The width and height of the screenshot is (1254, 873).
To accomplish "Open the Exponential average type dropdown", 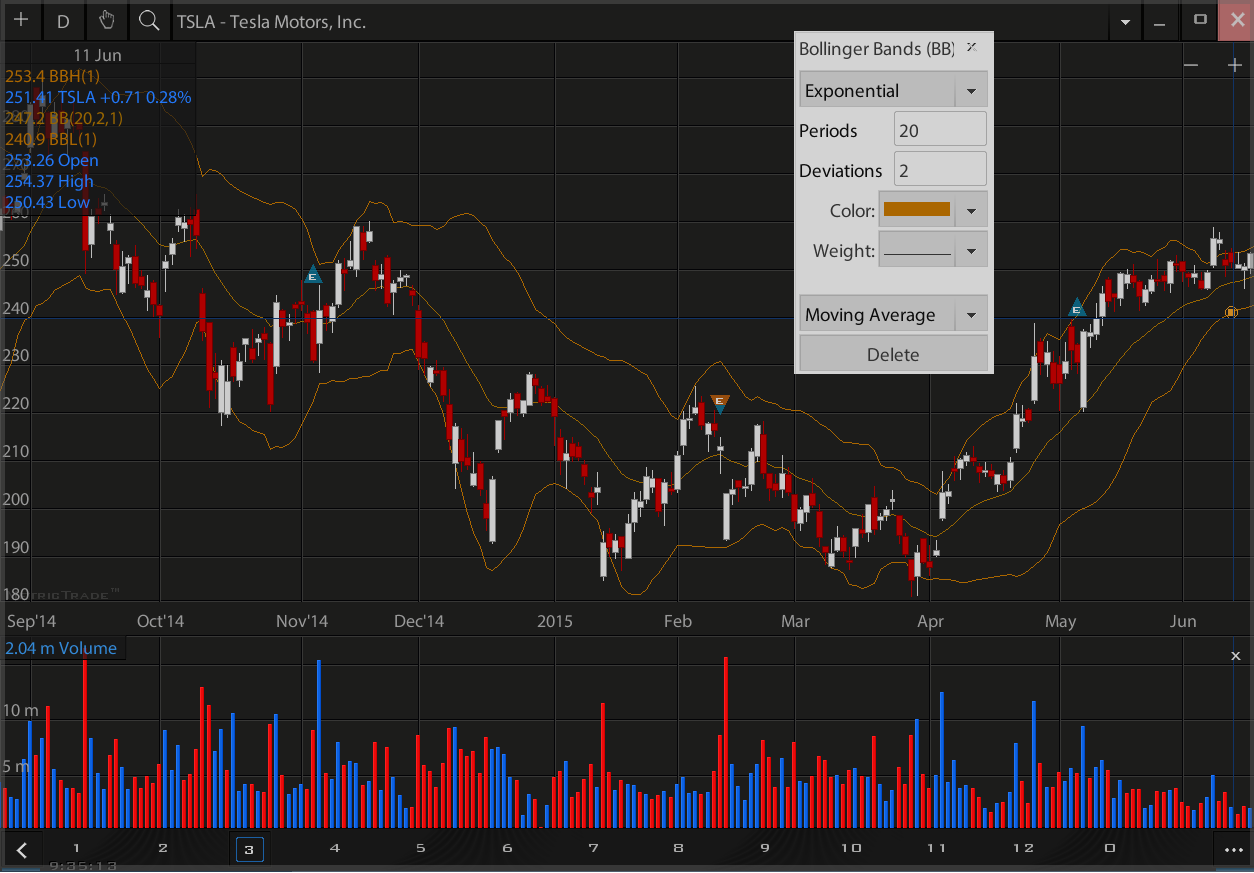I will (893, 90).
